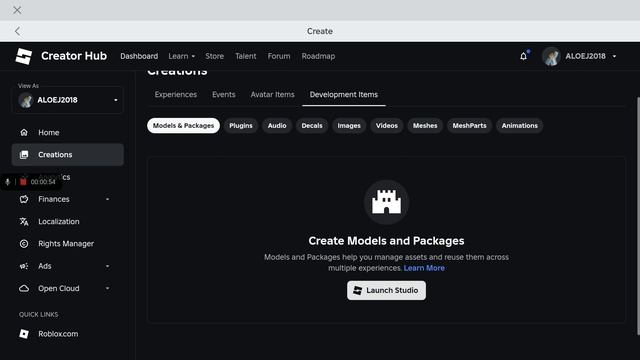The width and height of the screenshot is (640, 360).
Task: Follow the Learn More link
Action: (424, 268)
